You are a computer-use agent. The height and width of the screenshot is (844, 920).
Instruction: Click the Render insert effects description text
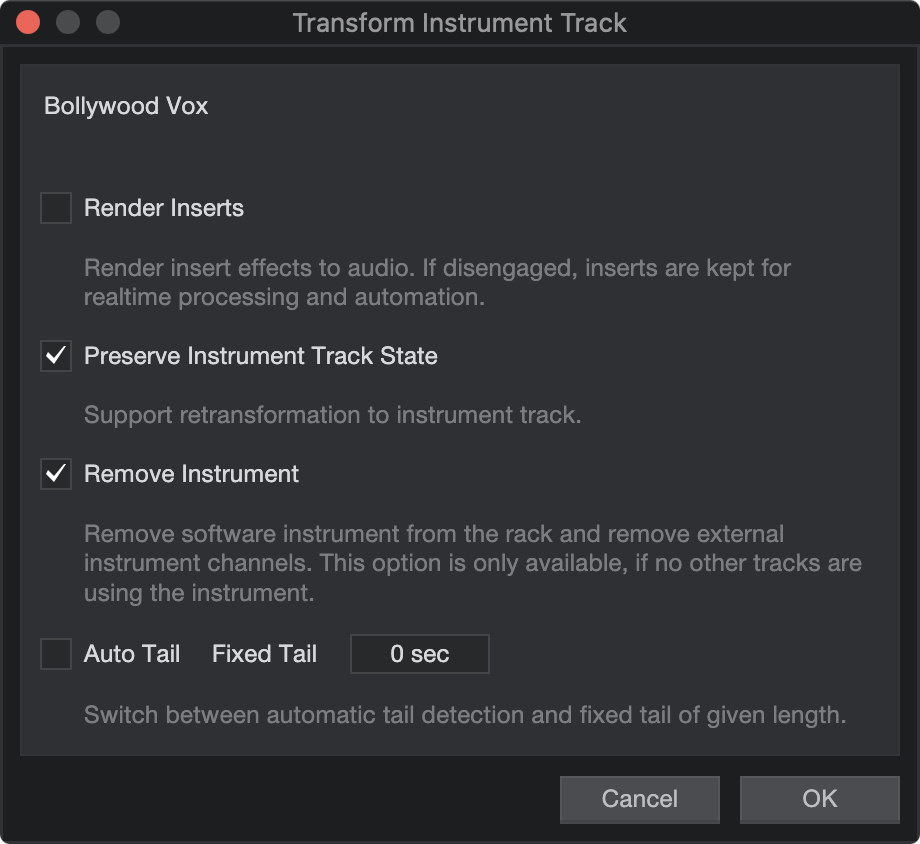click(x=437, y=282)
